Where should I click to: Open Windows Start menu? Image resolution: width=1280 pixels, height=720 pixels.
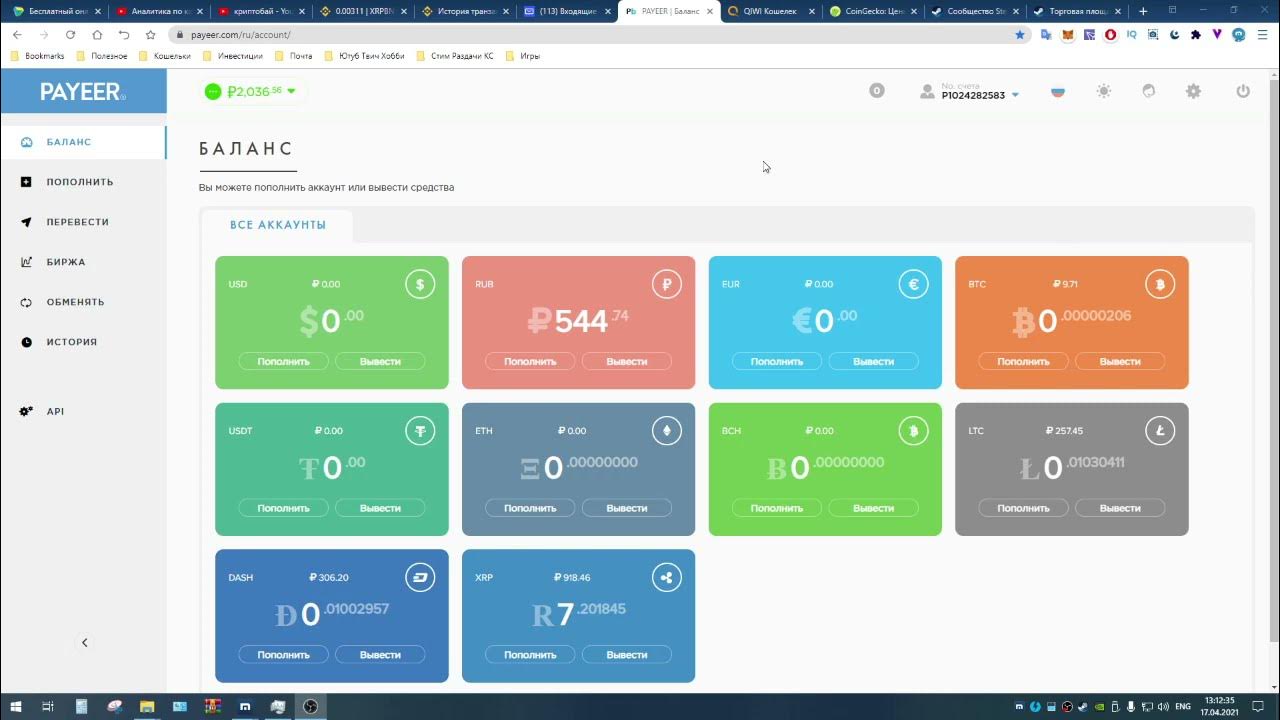point(17,707)
